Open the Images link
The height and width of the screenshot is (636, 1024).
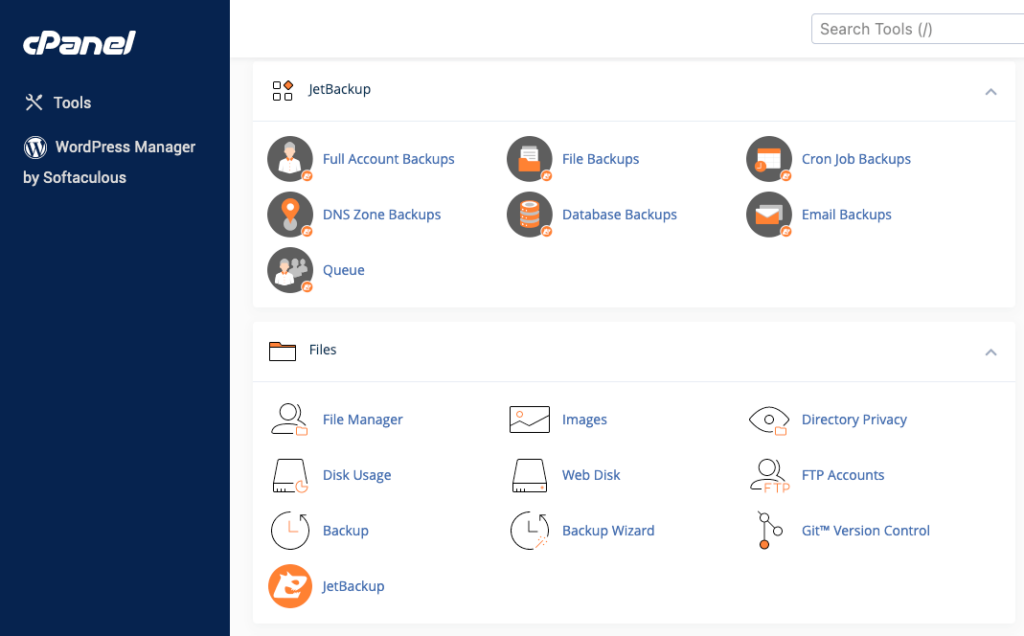584,419
